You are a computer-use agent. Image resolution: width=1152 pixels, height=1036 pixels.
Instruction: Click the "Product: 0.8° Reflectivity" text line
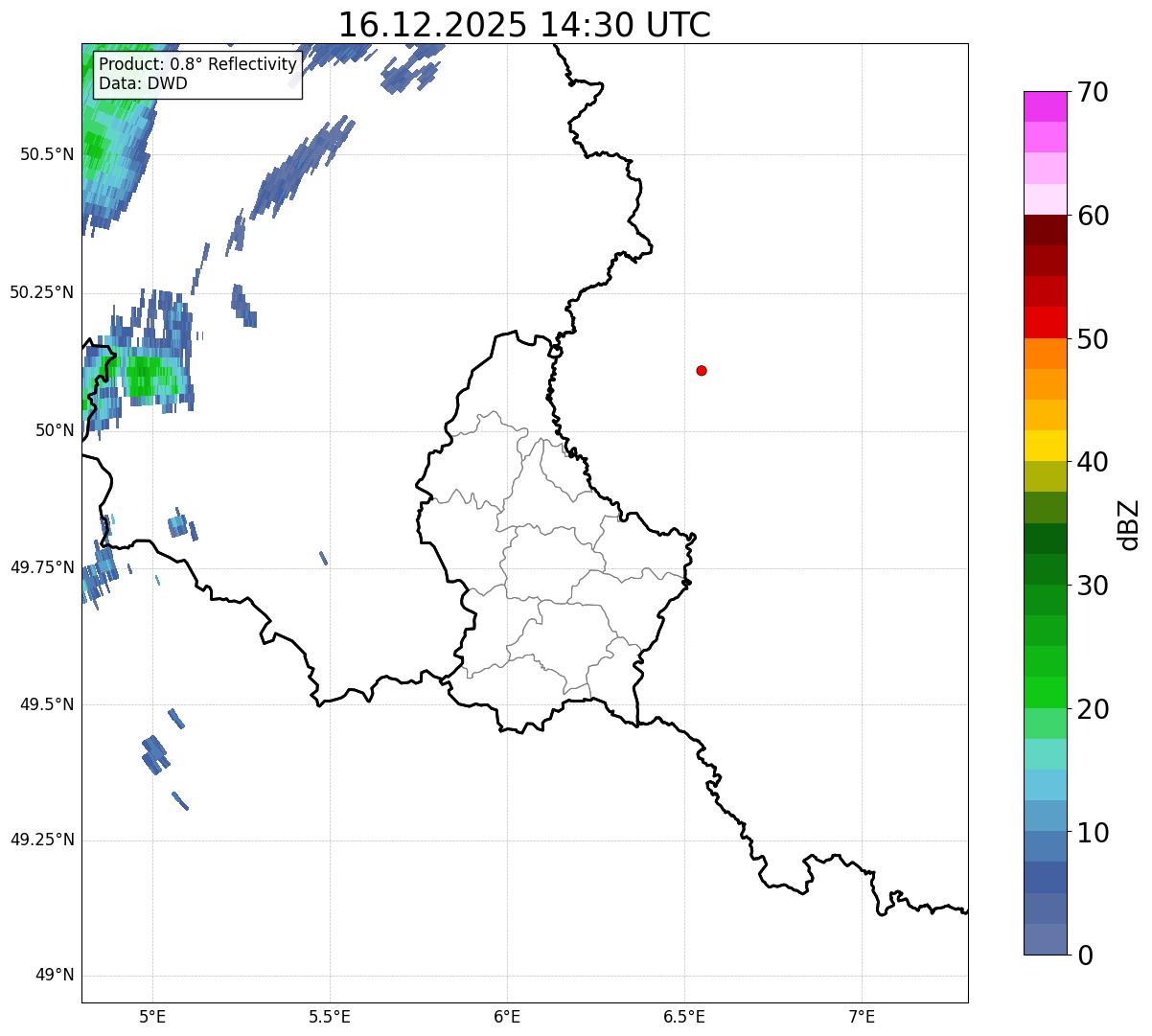click(198, 64)
